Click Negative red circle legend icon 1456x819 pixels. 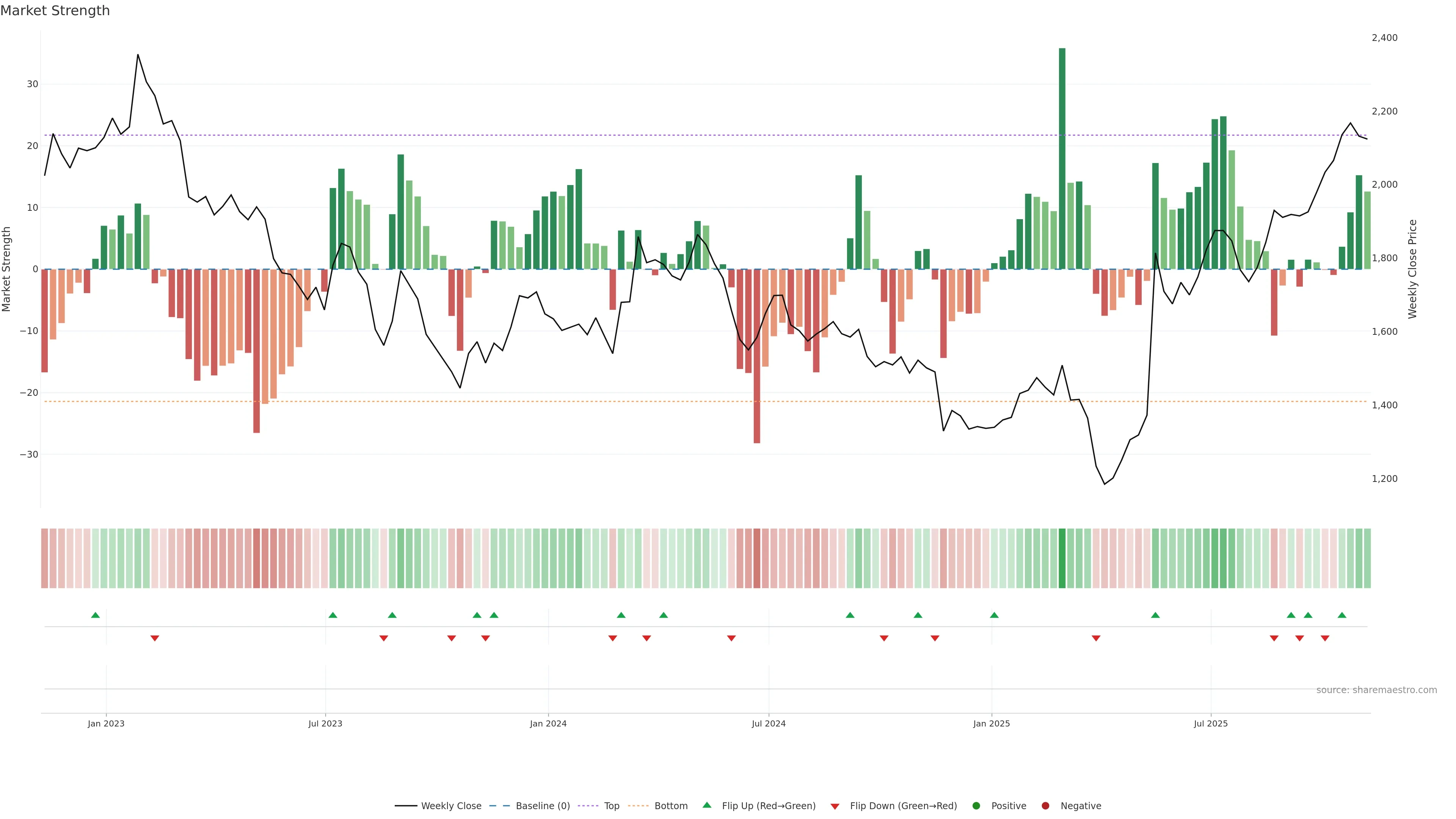(x=1045, y=805)
